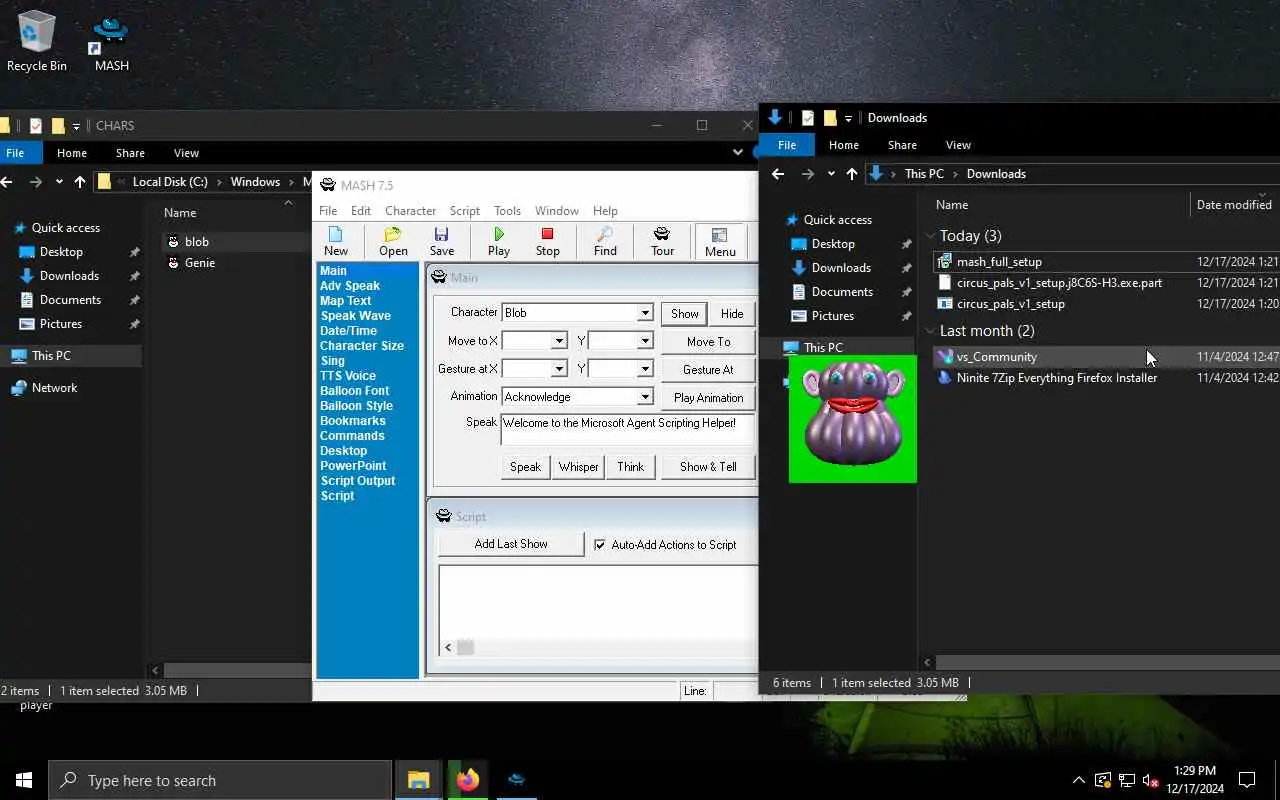Toggle the Menu button in MASH toolbar
The height and width of the screenshot is (800, 1280).
tap(720, 241)
